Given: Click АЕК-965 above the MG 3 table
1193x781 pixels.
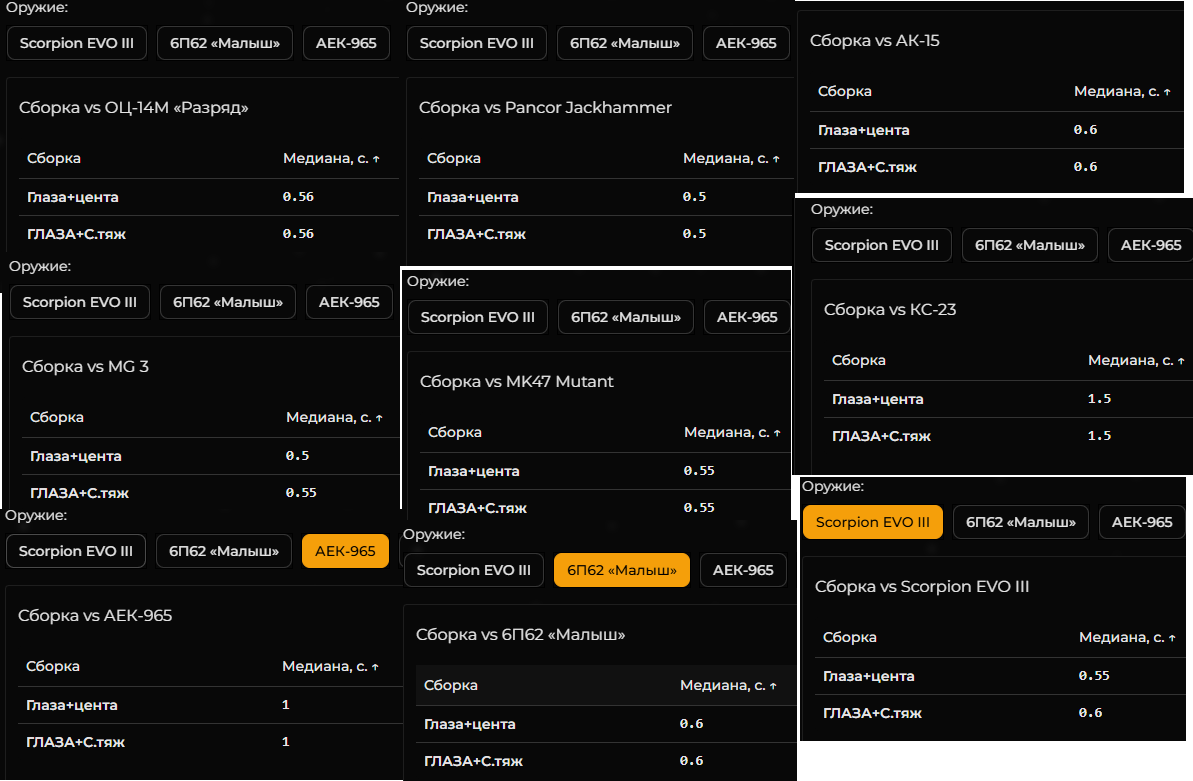Looking at the screenshot, I should click(x=349, y=302).
